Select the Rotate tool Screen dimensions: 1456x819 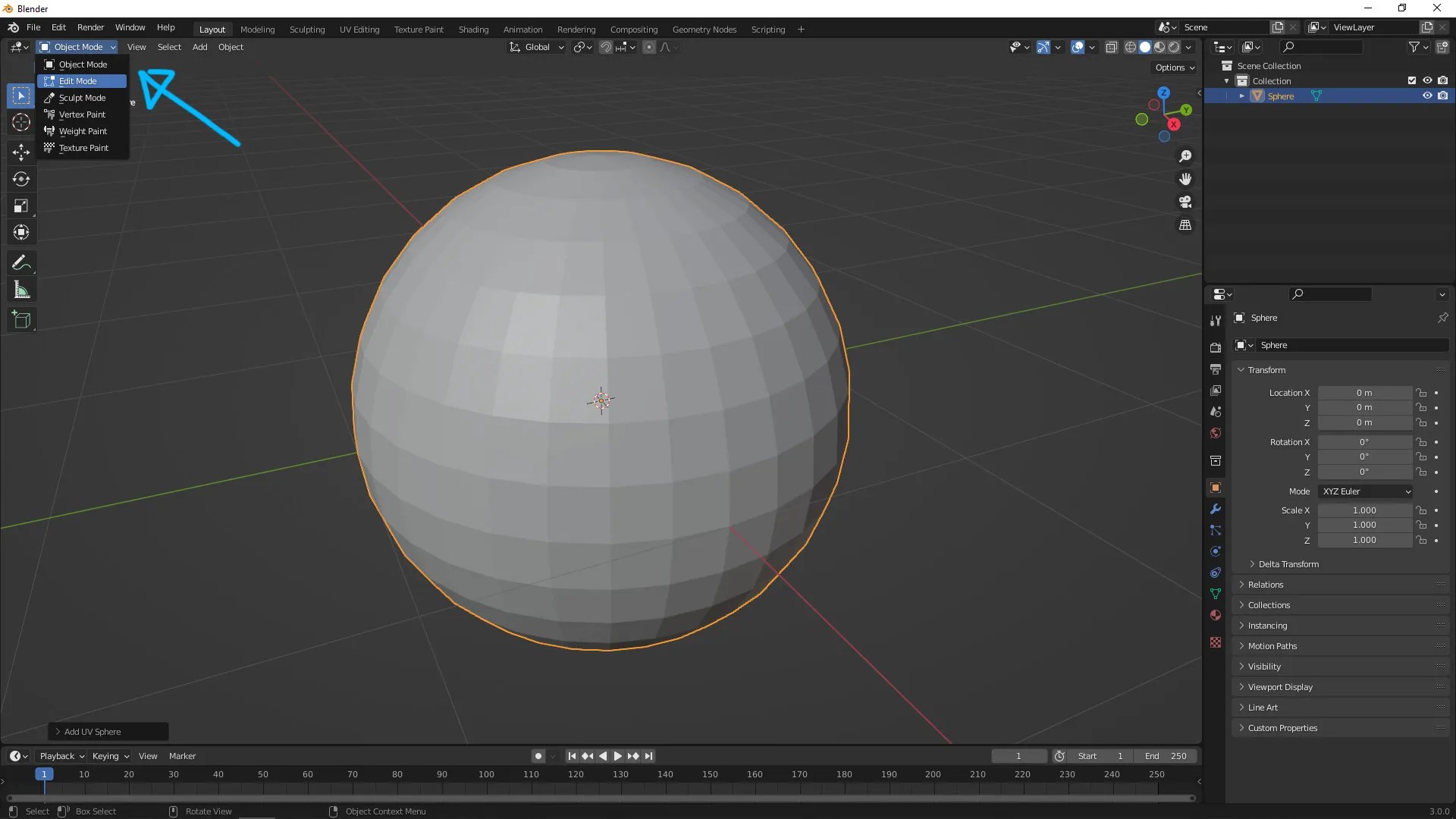tap(21, 179)
